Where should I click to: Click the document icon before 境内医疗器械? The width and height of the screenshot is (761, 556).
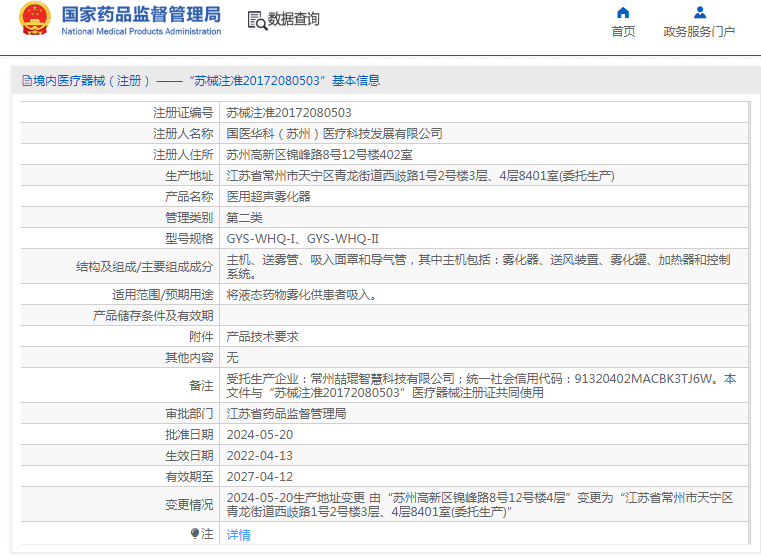coord(27,81)
